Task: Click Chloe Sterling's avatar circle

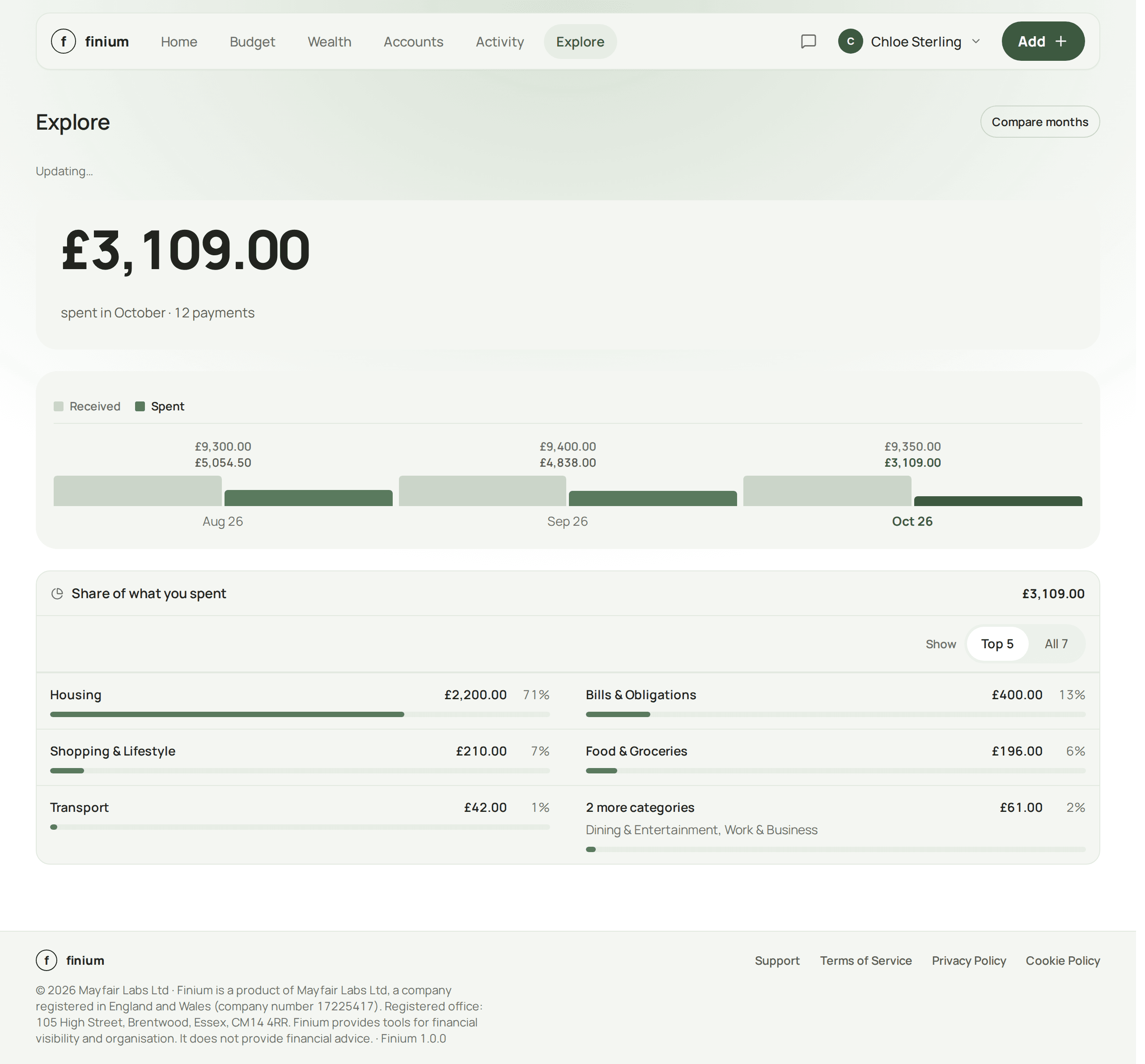Action: tap(850, 42)
